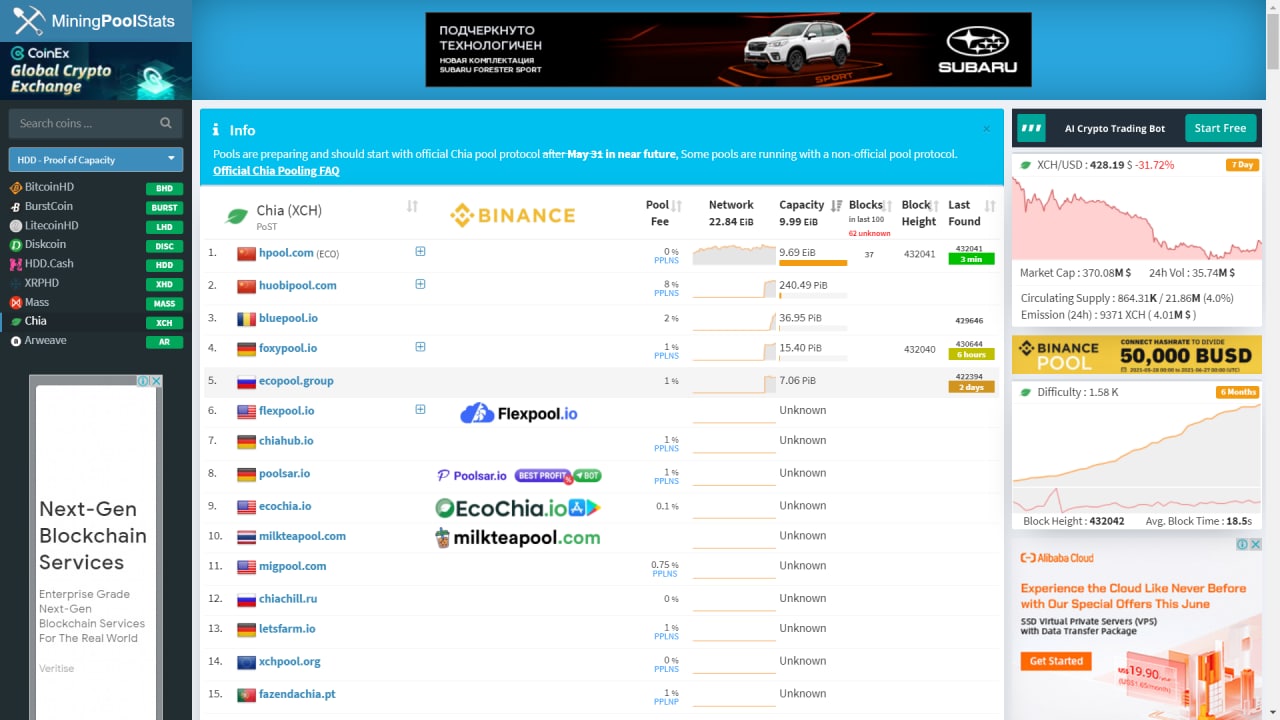
Task: Click China flag next to hpool.com
Action: 246,254
